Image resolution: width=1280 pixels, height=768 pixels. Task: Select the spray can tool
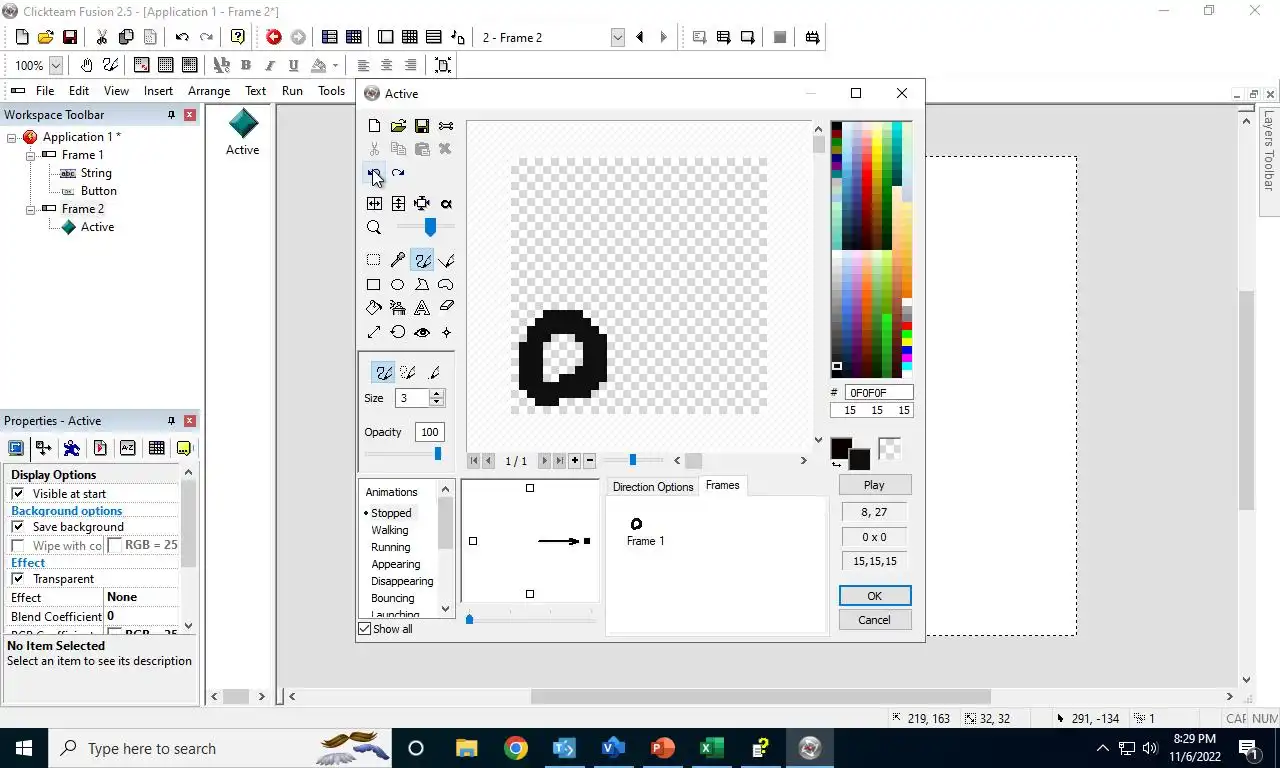pyautogui.click(x=398, y=308)
